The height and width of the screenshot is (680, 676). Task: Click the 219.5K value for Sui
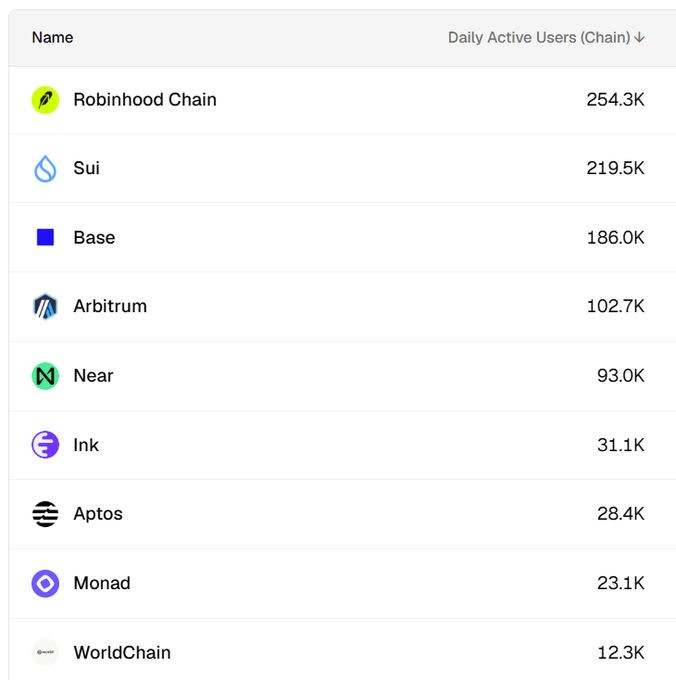[x=615, y=168]
